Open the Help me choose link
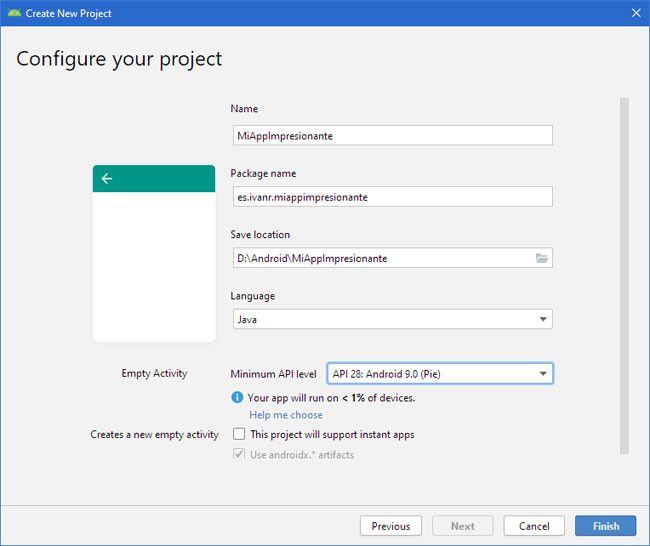Screen dimensions: 650x546 (286, 415)
